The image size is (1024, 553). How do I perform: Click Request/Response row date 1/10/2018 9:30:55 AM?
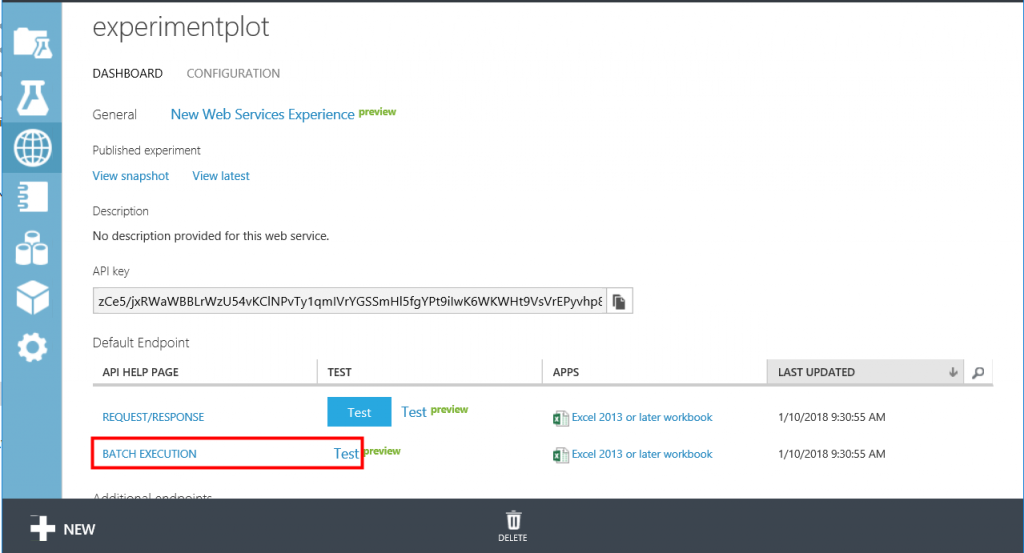point(831,417)
